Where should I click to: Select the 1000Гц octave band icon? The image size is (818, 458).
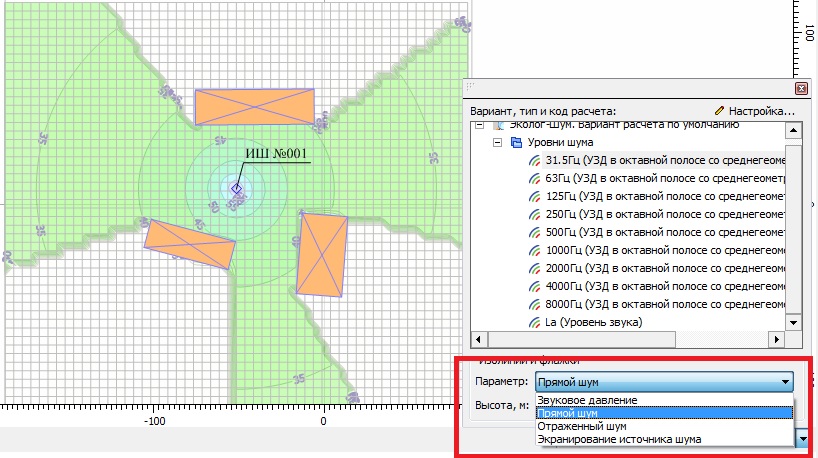click(536, 251)
